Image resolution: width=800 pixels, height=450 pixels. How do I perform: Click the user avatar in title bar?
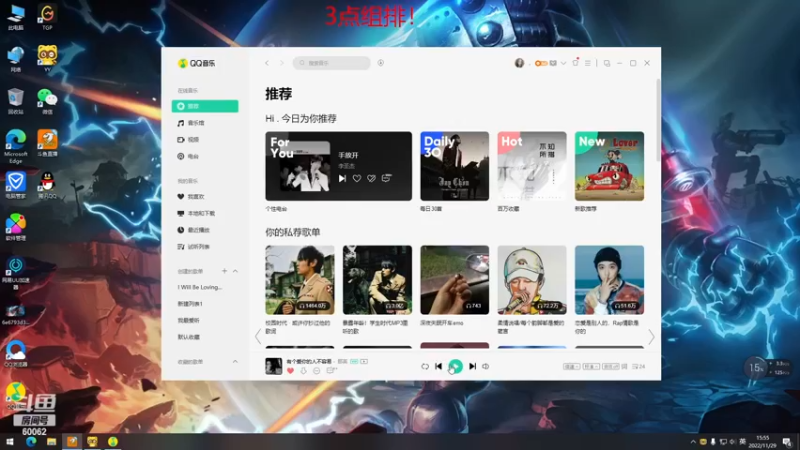(519, 63)
